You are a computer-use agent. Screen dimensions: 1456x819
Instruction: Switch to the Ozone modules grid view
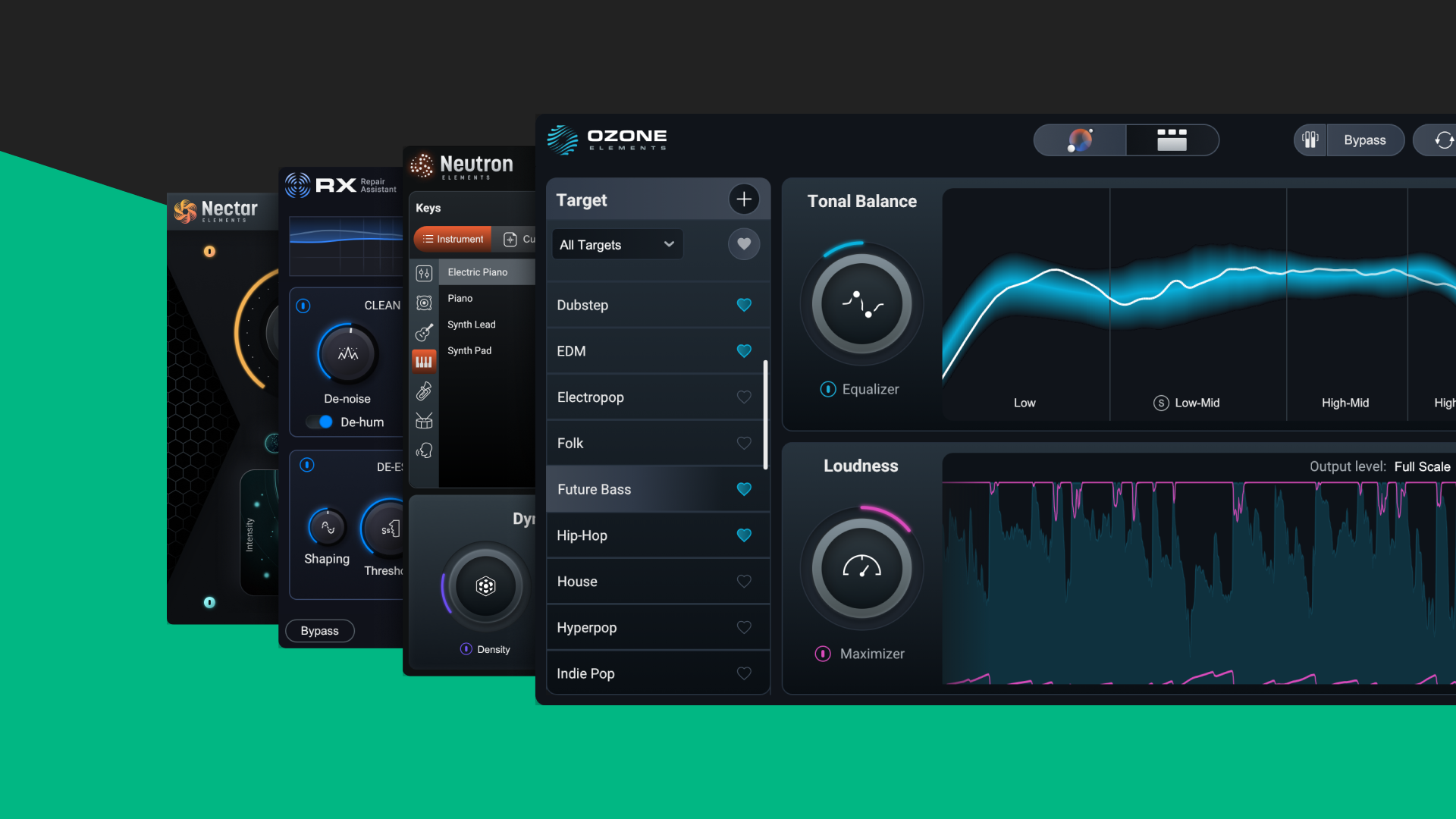coord(1172,140)
